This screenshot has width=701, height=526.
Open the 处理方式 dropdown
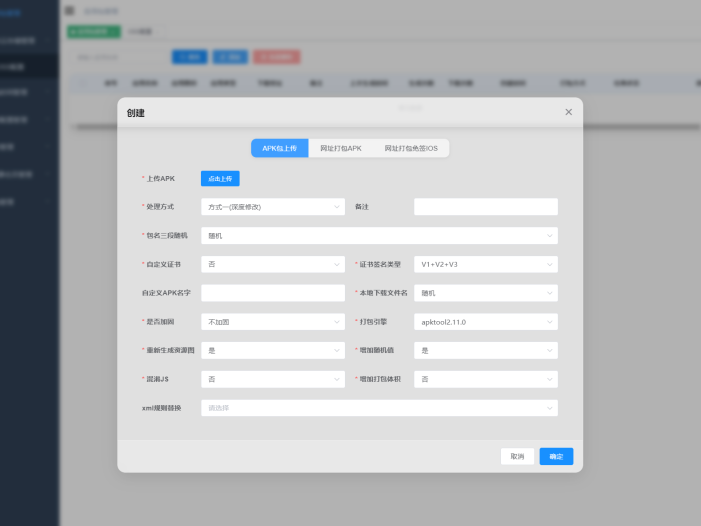(x=272, y=207)
